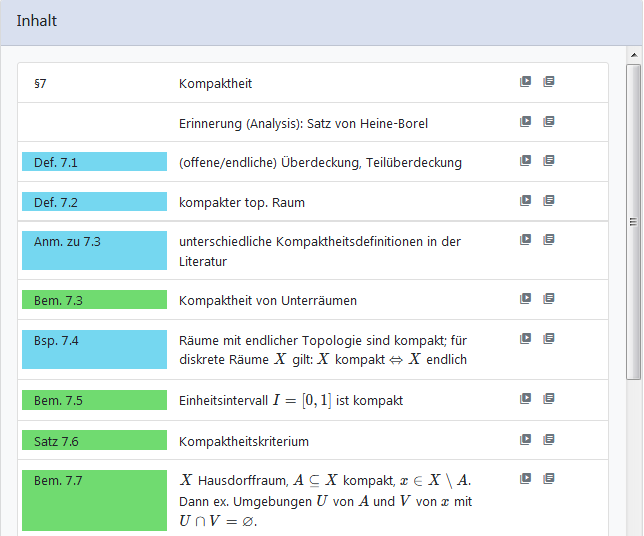Open notes for Bem. 7.7 Hausdorffraum
Viewport: 644px width, 536px height.
549,478
